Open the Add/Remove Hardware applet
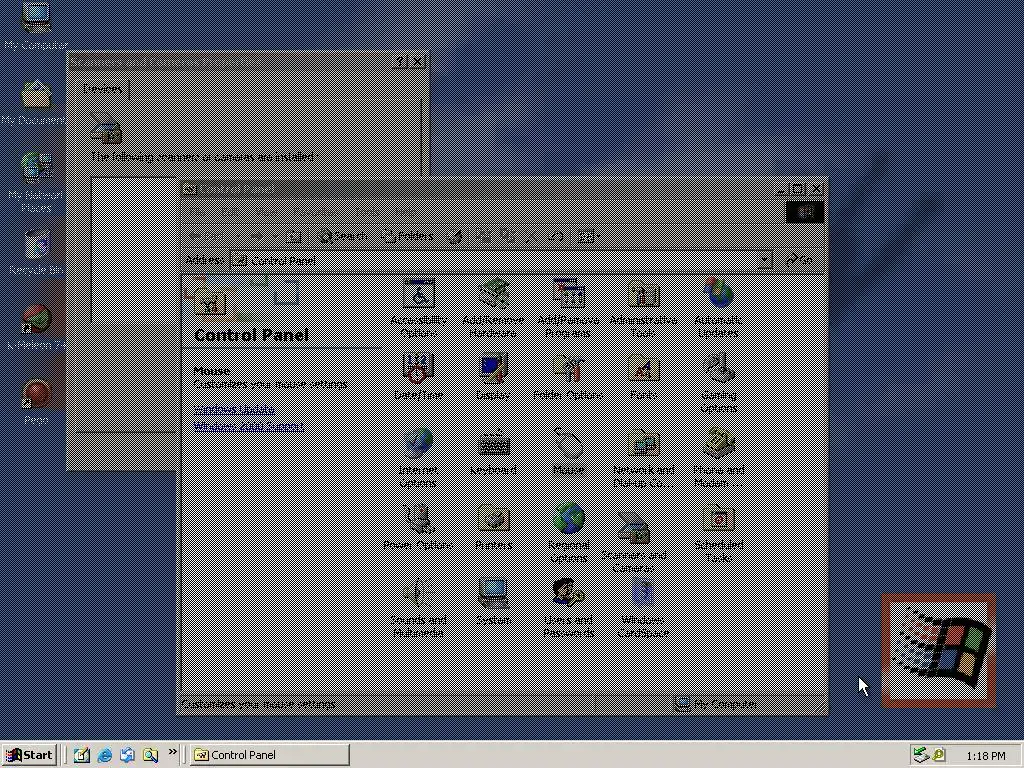This screenshot has width=1024, height=768. 493,308
